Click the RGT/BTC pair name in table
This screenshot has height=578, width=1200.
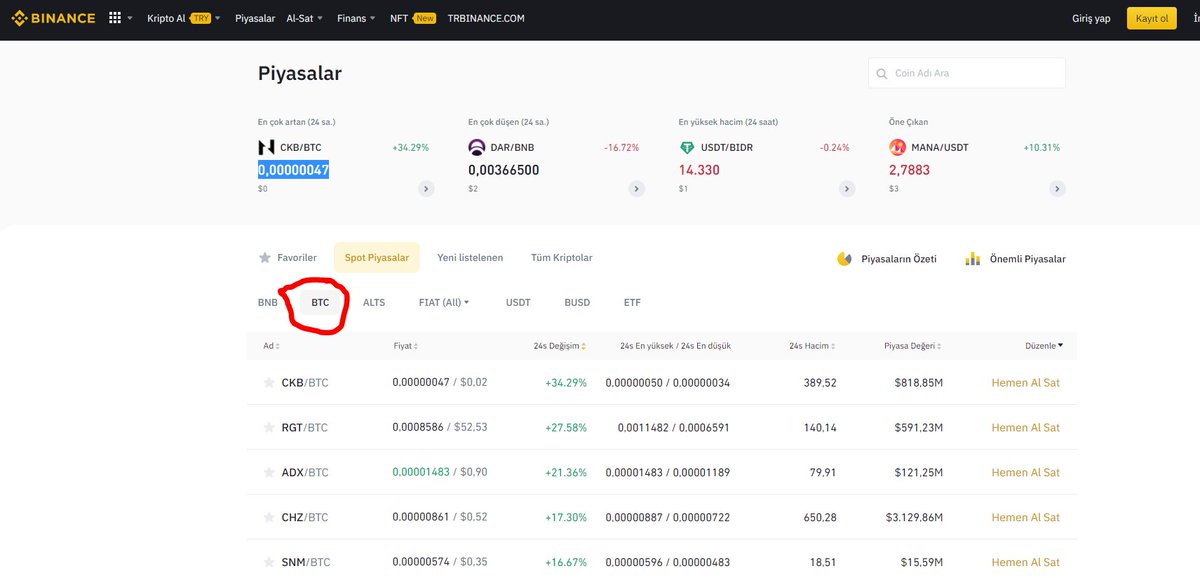coord(305,428)
